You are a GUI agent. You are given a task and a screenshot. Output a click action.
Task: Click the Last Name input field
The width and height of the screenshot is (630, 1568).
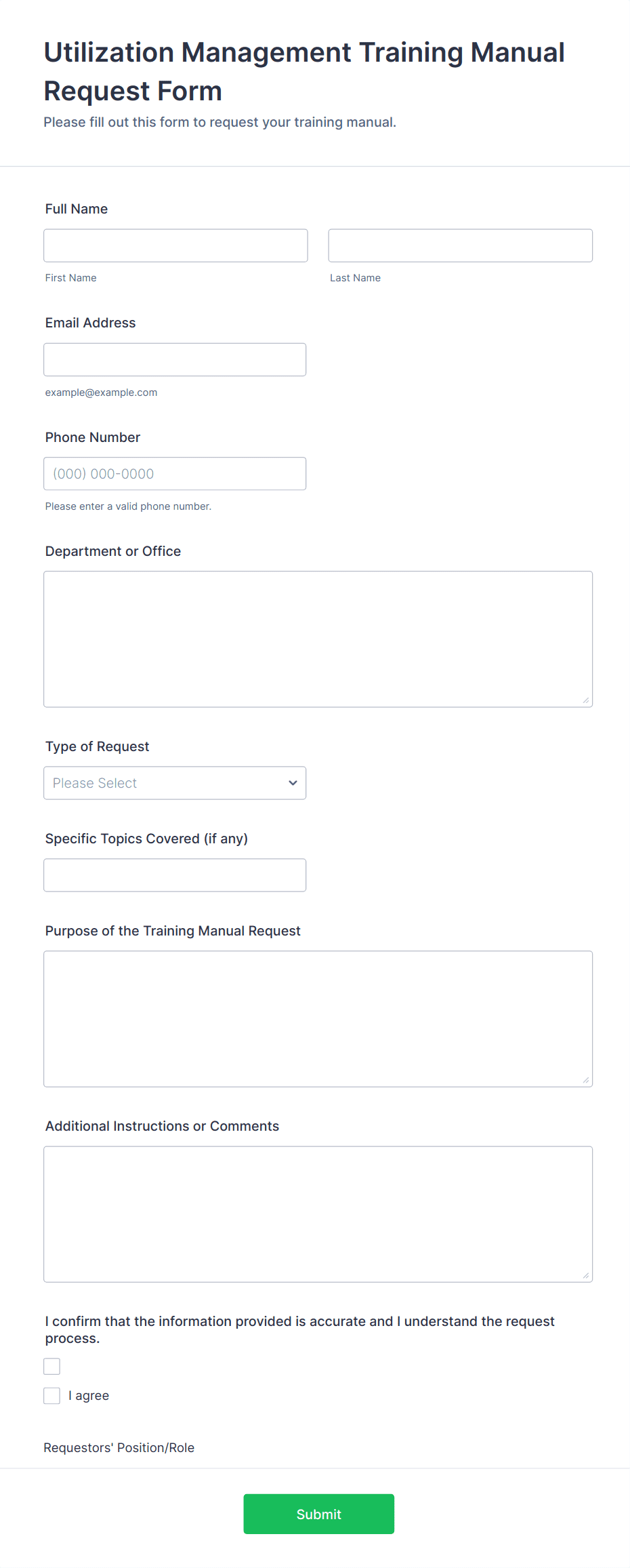(x=460, y=245)
